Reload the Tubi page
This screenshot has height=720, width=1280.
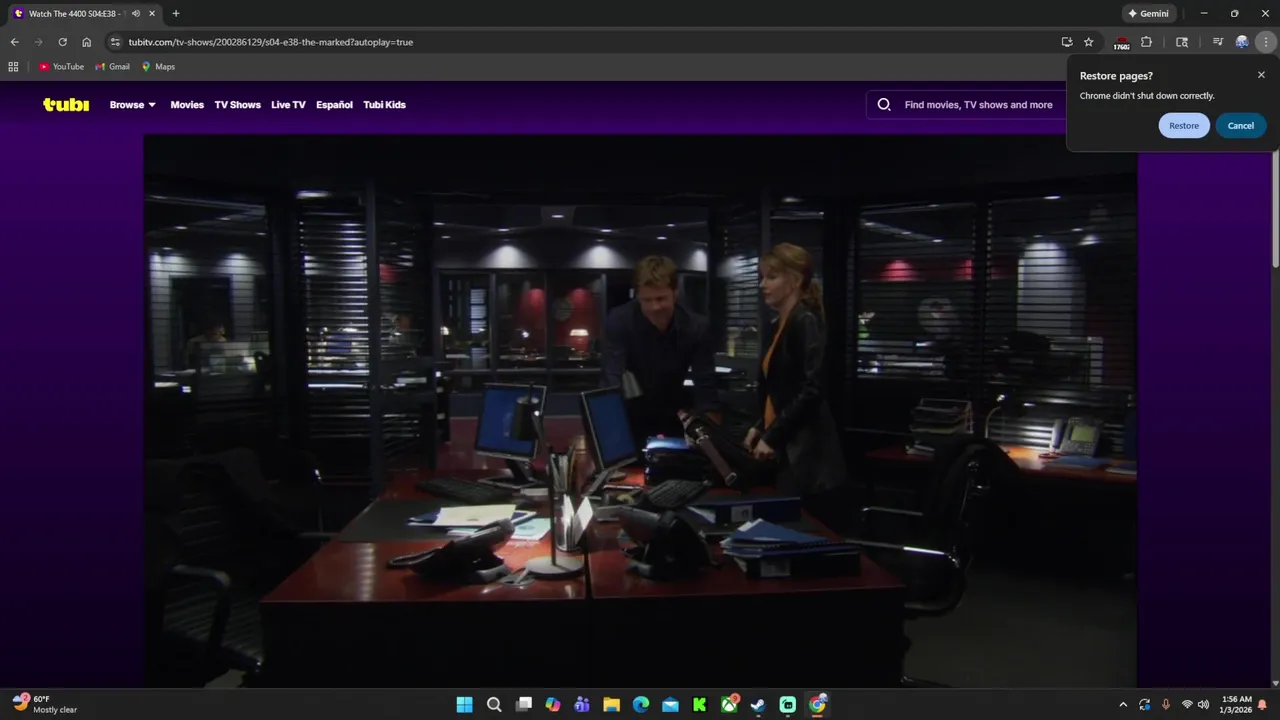[x=62, y=42]
